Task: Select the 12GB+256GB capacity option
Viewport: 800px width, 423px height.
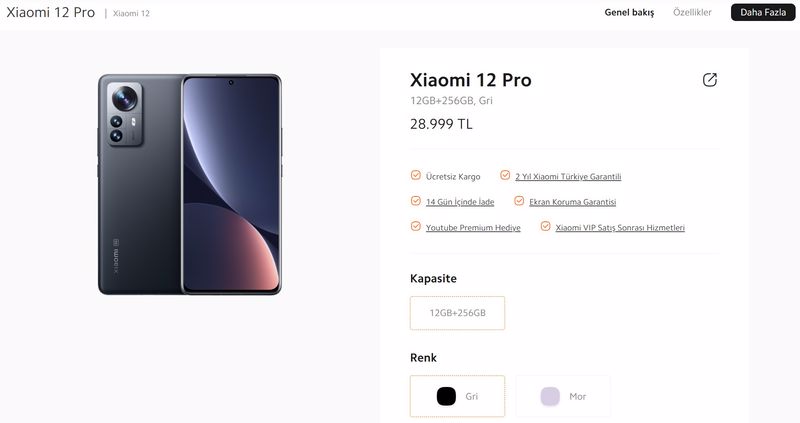Action: coord(458,313)
